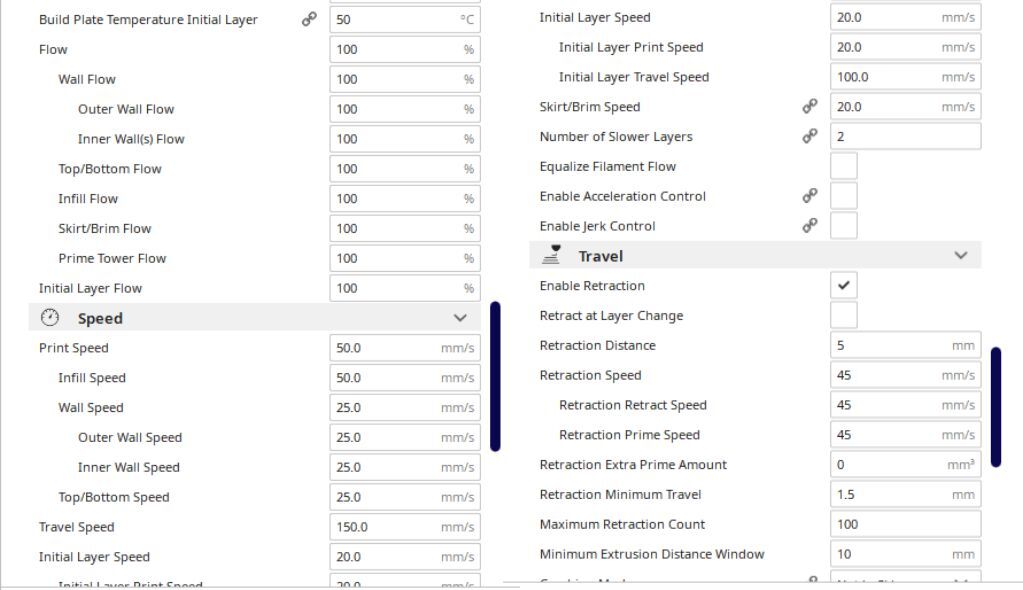Edit Maximum Retraction Count field
The image size is (1023, 590).
(906, 524)
